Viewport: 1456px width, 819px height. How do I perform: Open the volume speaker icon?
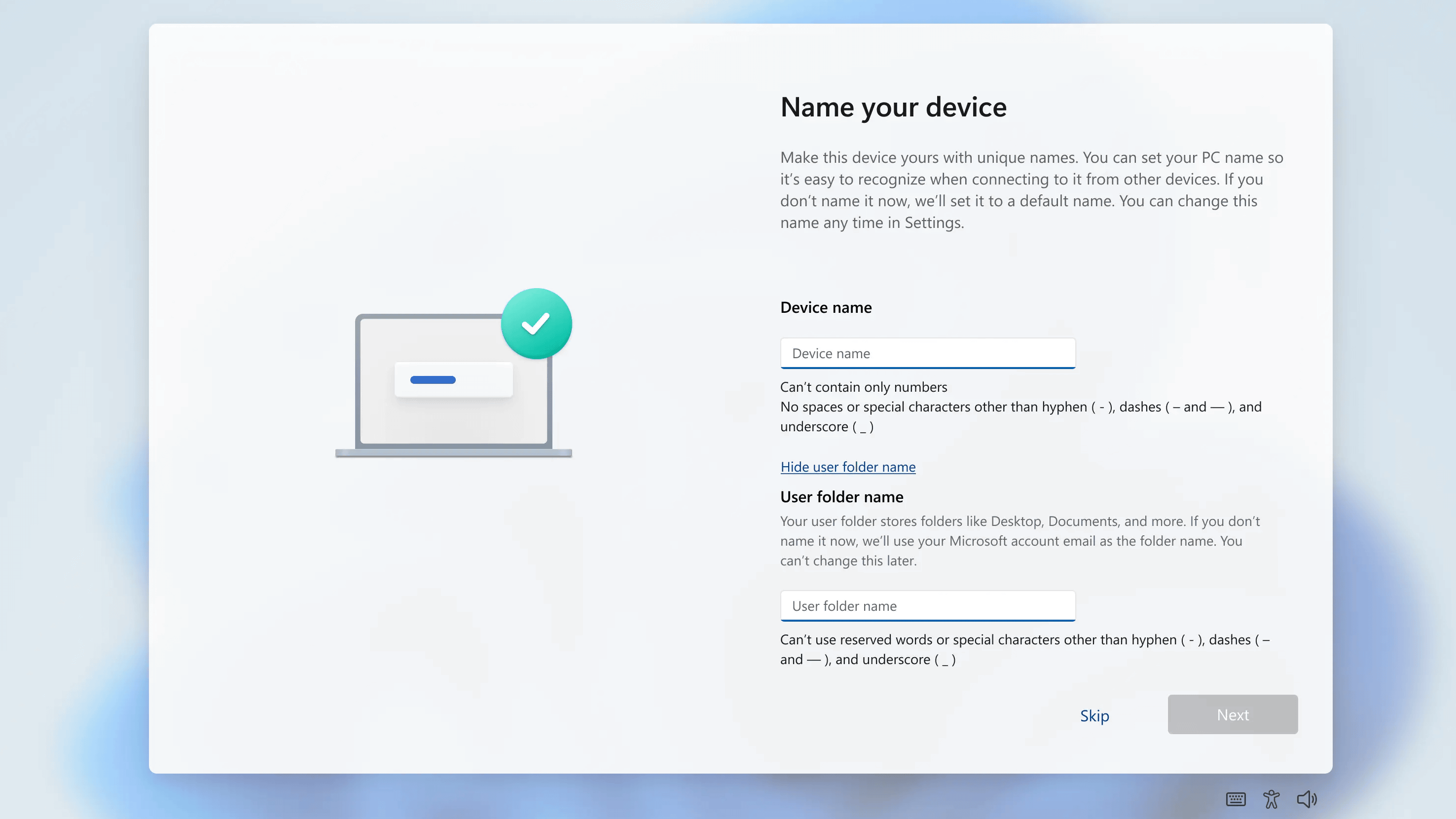coord(1306,799)
